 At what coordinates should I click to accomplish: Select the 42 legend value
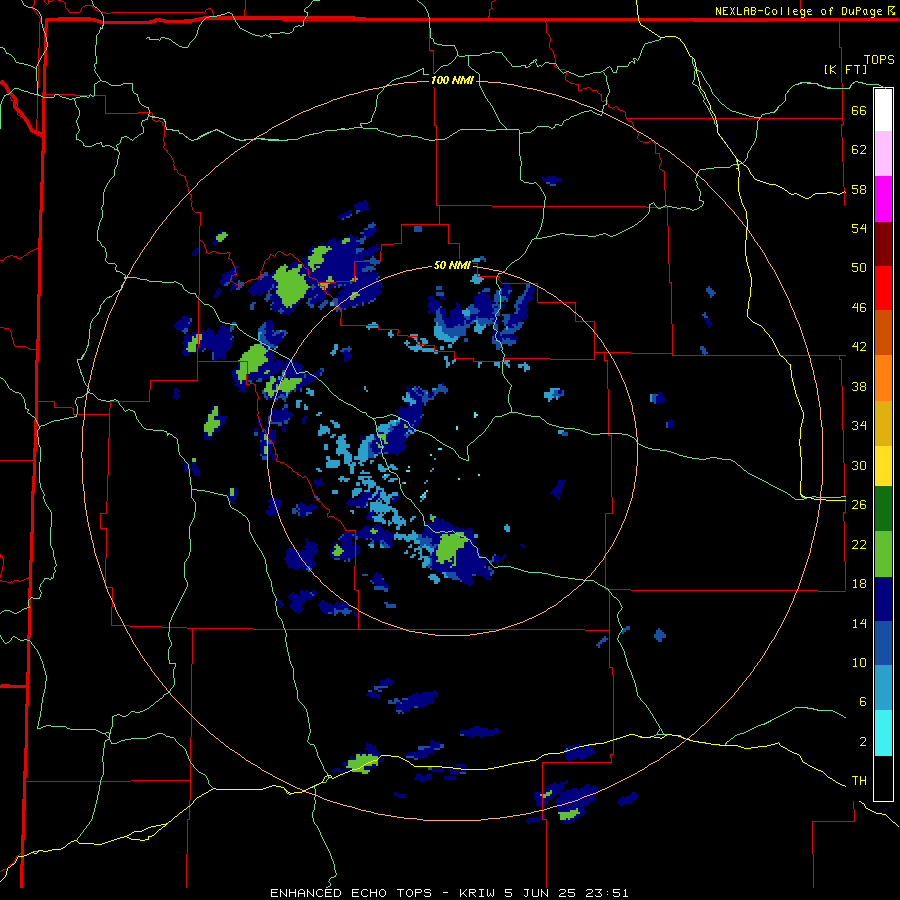859,347
